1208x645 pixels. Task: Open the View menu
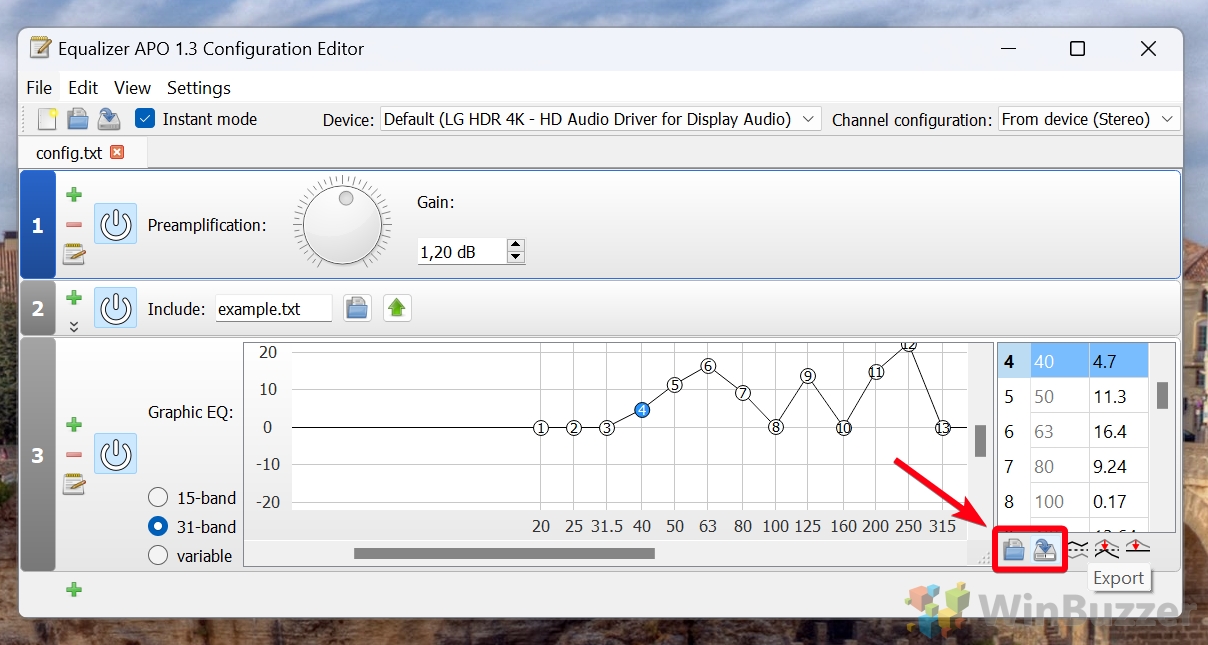[132, 88]
